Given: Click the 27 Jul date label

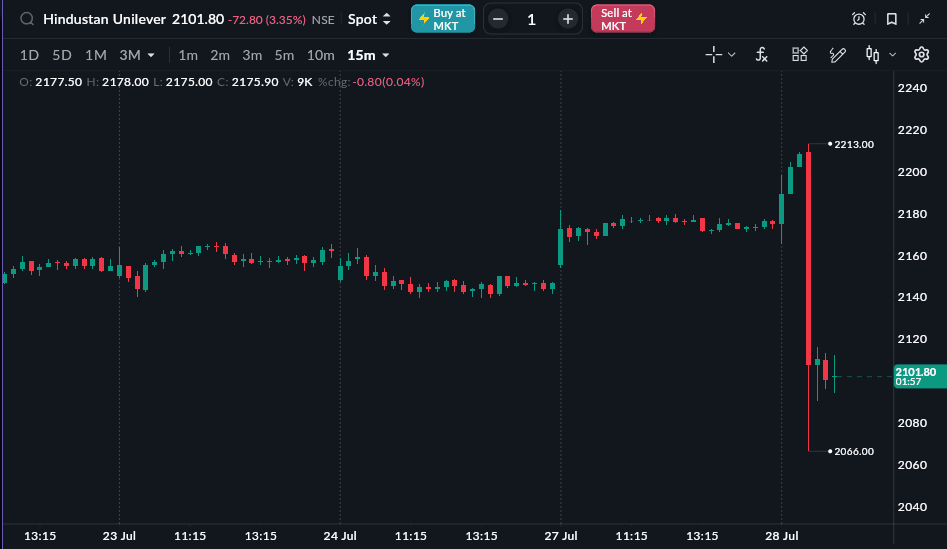Looking at the screenshot, I should 560,536.
